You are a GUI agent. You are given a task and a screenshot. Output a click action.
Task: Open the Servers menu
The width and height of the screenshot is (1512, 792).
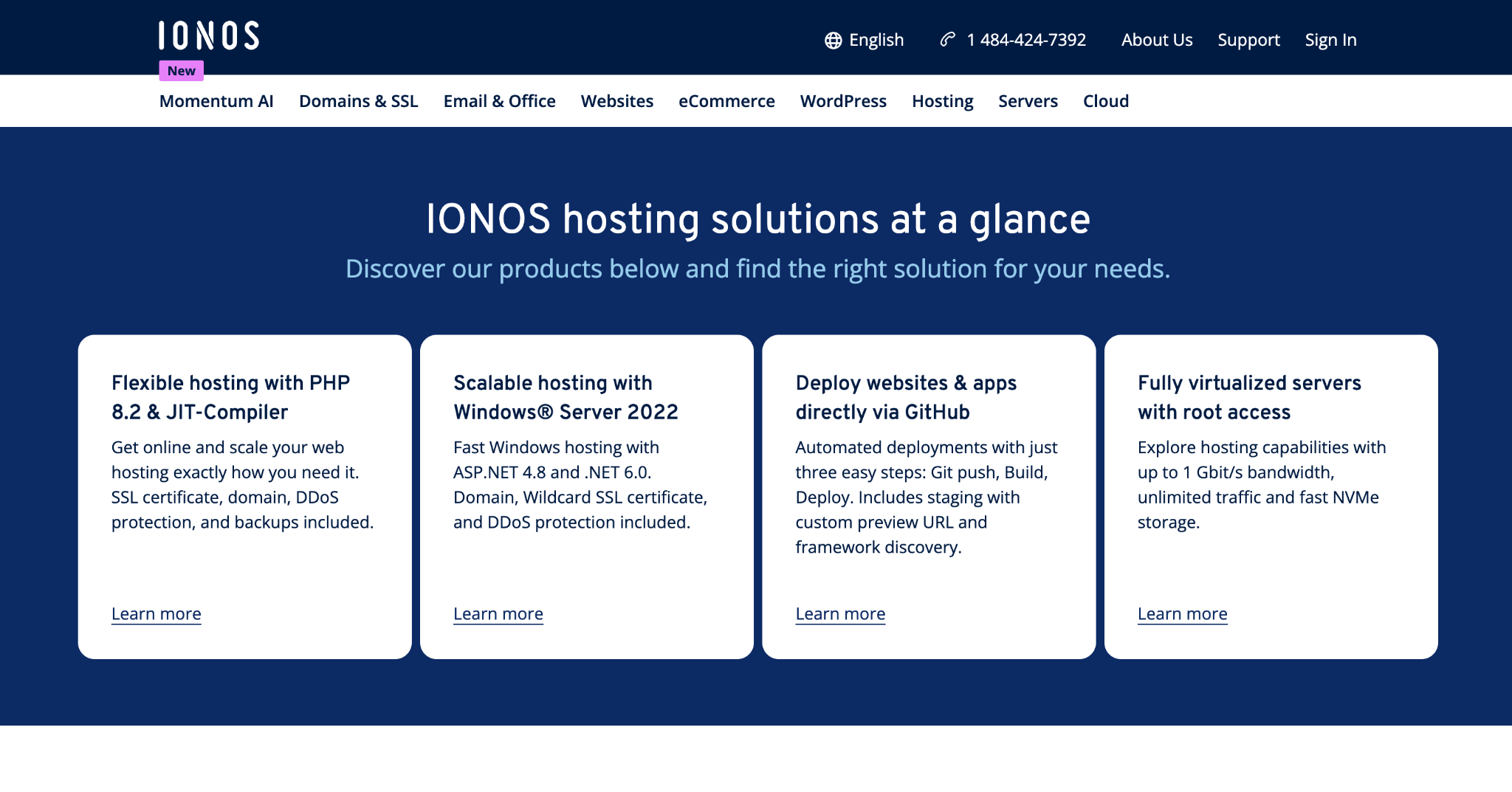(1028, 101)
